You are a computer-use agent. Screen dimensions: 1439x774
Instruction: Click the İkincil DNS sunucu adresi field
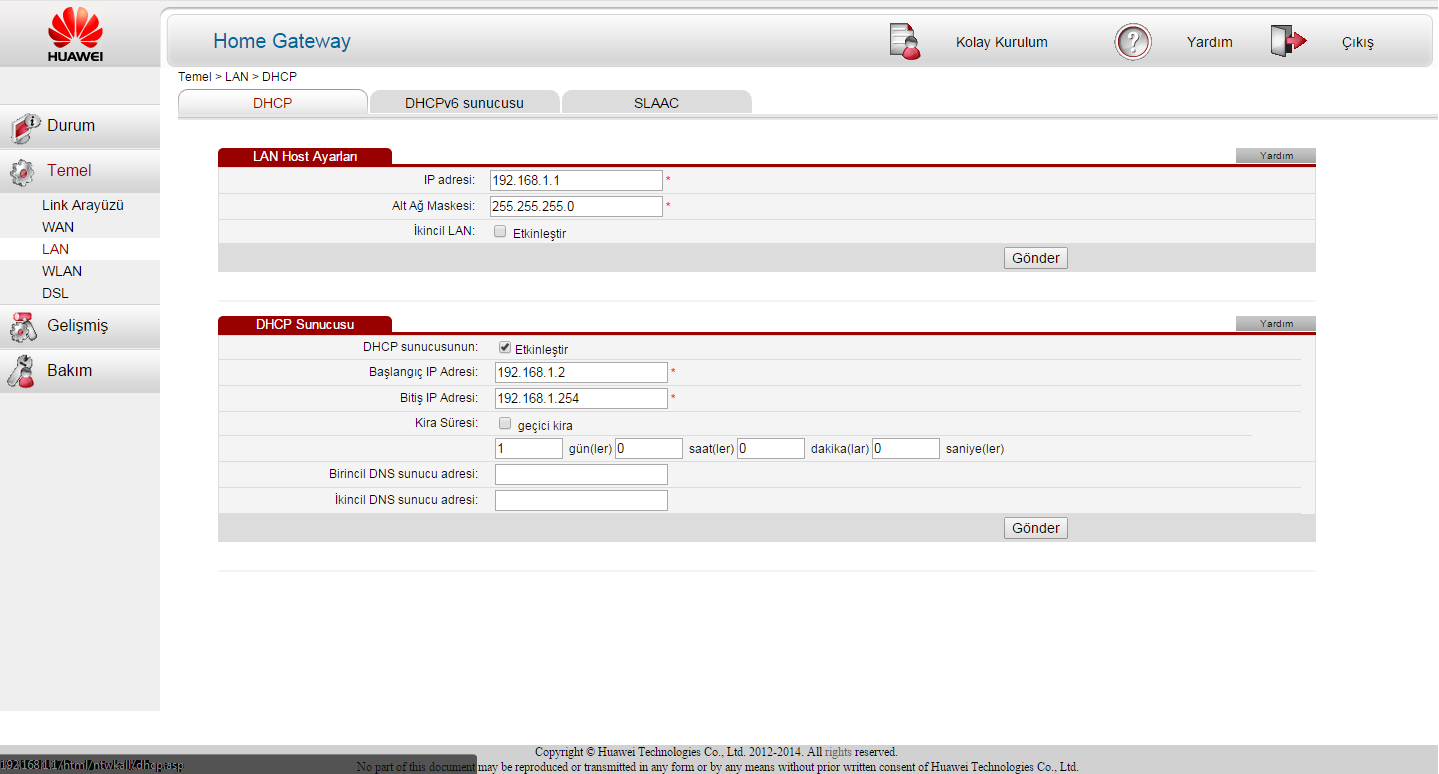(x=581, y=500)
